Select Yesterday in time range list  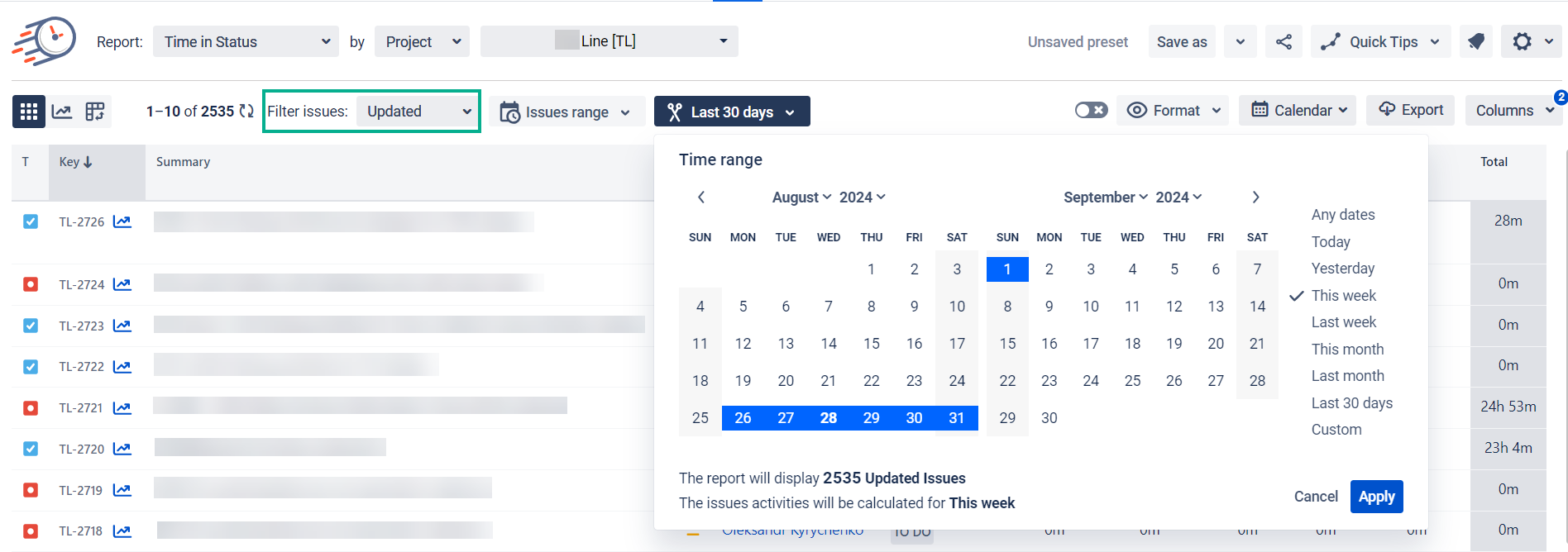click(x=1343, y=269)
